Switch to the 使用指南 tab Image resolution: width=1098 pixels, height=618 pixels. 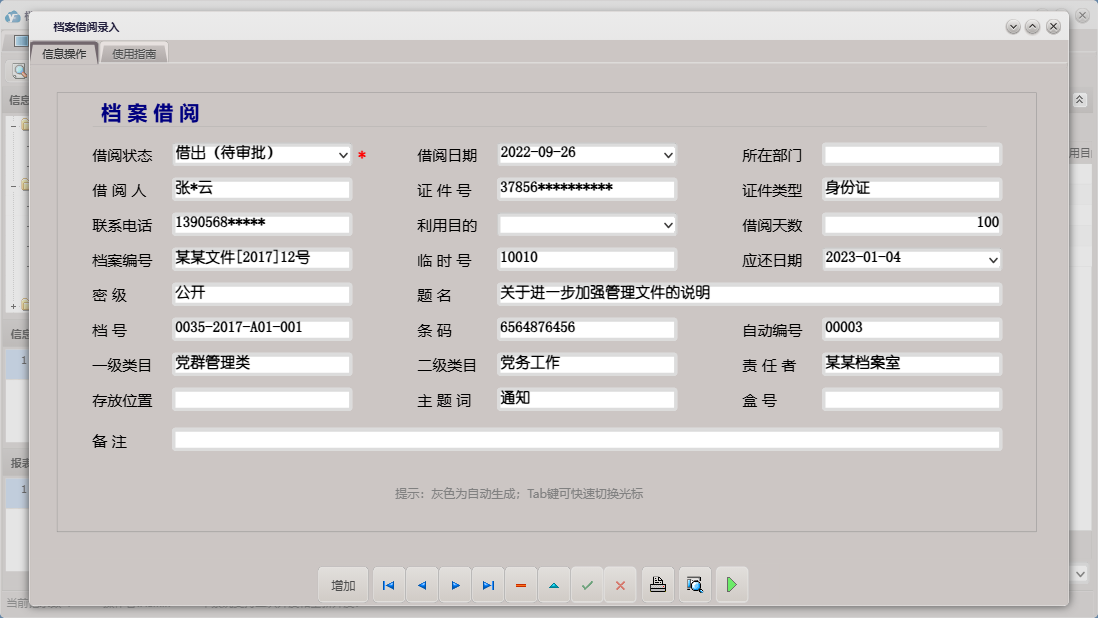(133, 54)
